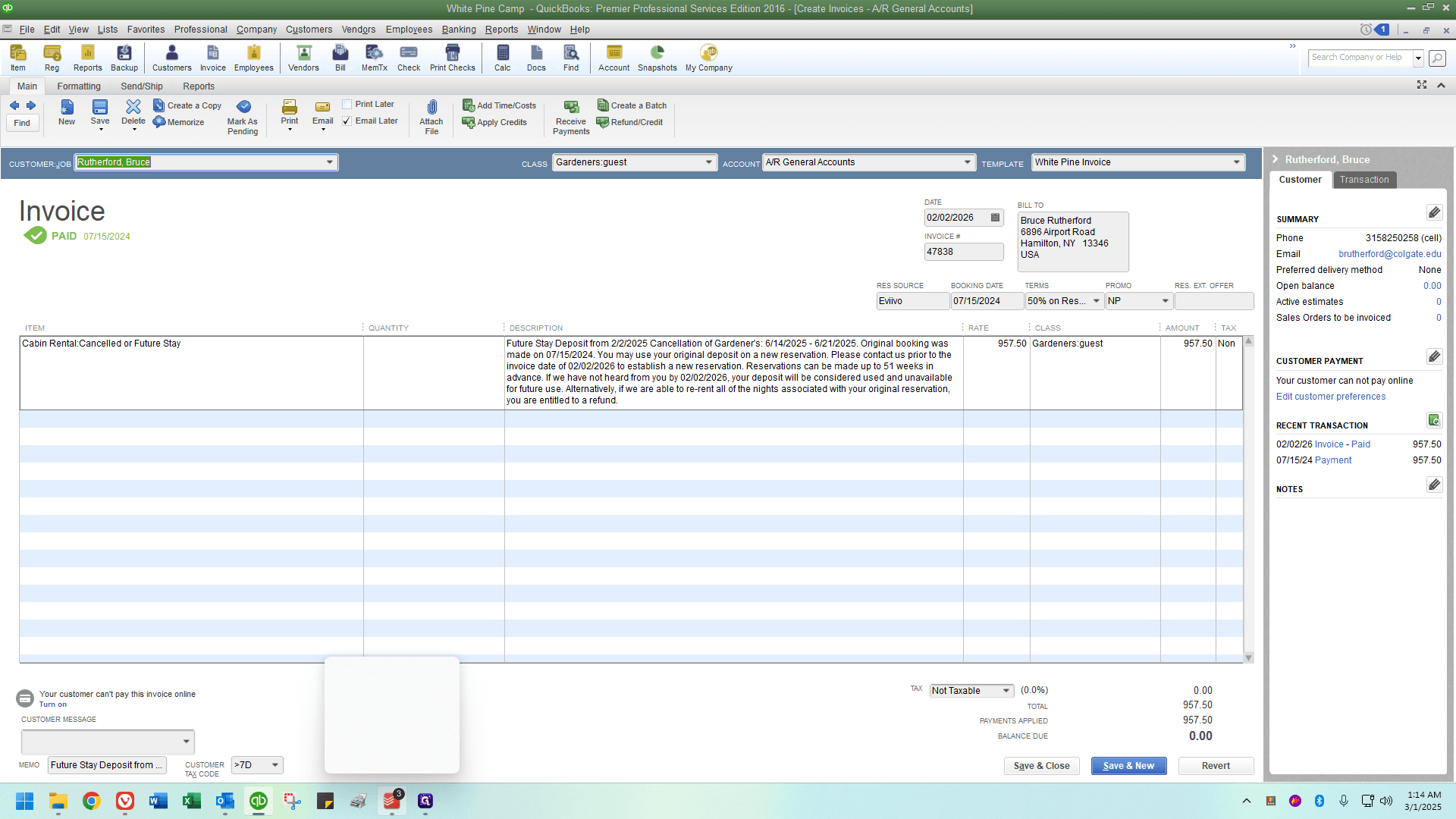Click Refund/Credit in the ribbon
This screenshot has width=1456, height=819.
pos(629,122)
